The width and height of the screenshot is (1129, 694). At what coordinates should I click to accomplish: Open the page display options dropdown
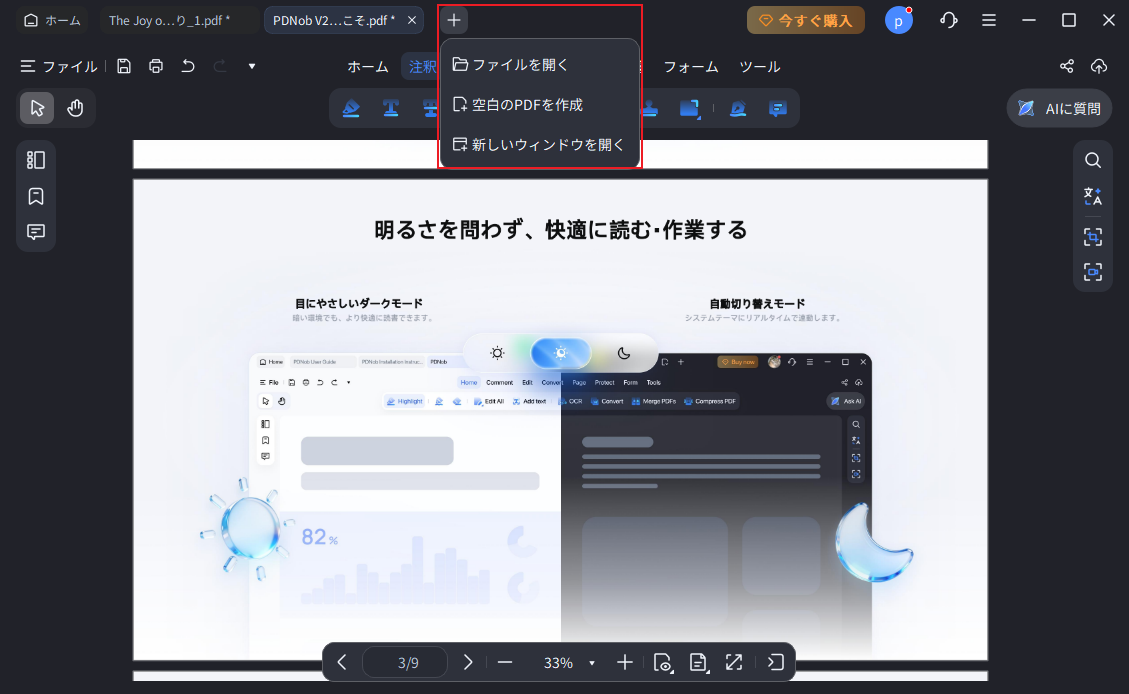(x=698, y=662)
